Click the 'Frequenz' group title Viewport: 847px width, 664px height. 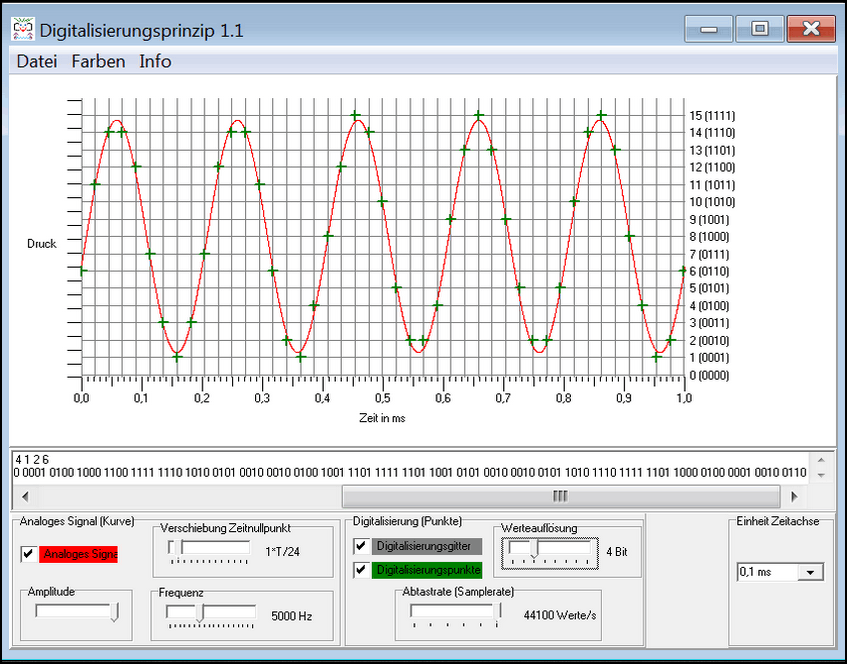pos(181,593)
